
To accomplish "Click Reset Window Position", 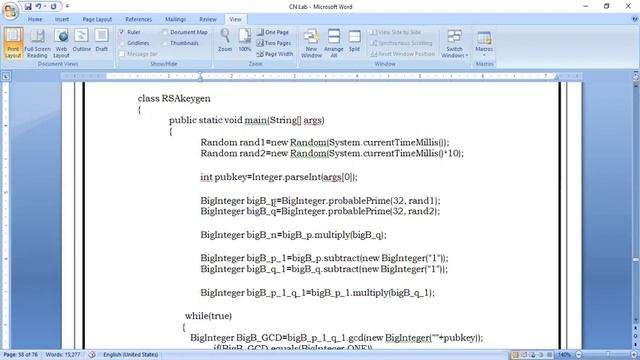I will [x=402, y=54].
